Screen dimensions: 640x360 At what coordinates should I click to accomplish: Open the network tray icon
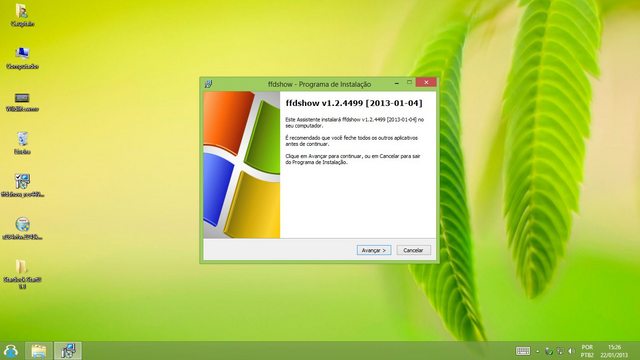click(560, 351)
